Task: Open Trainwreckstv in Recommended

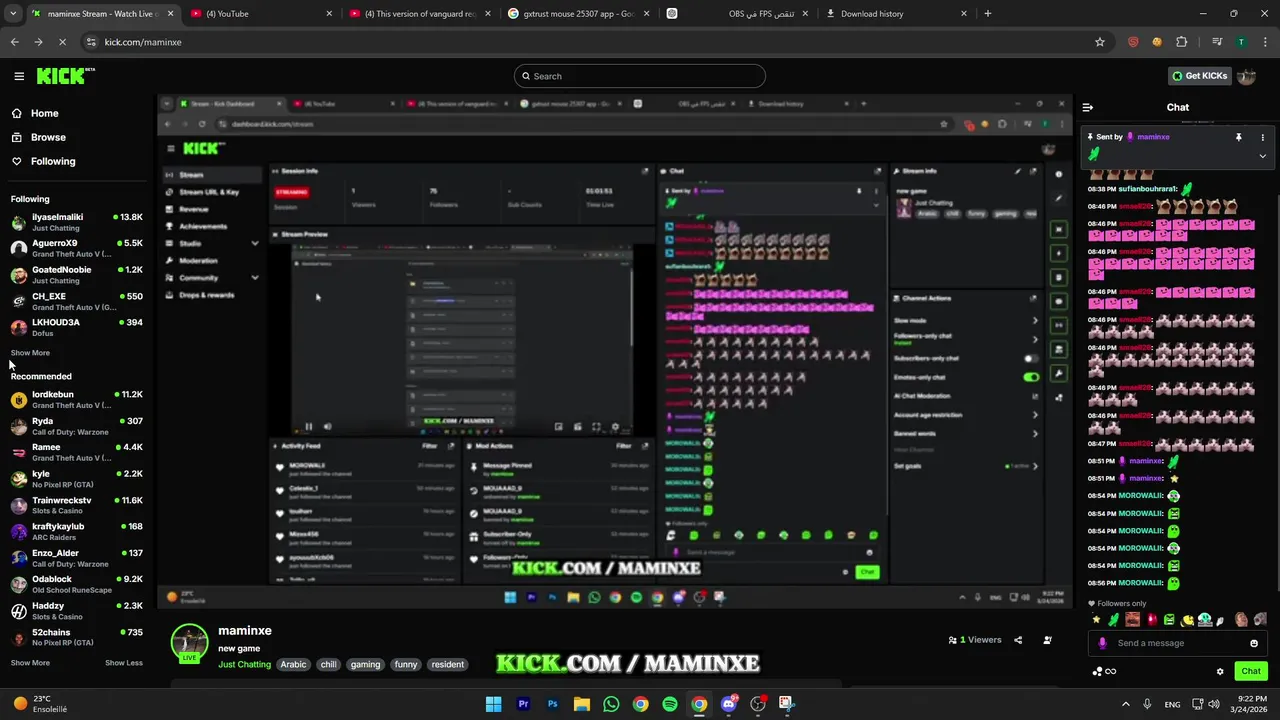Action: pyautogui.click(x=76, y=505)
